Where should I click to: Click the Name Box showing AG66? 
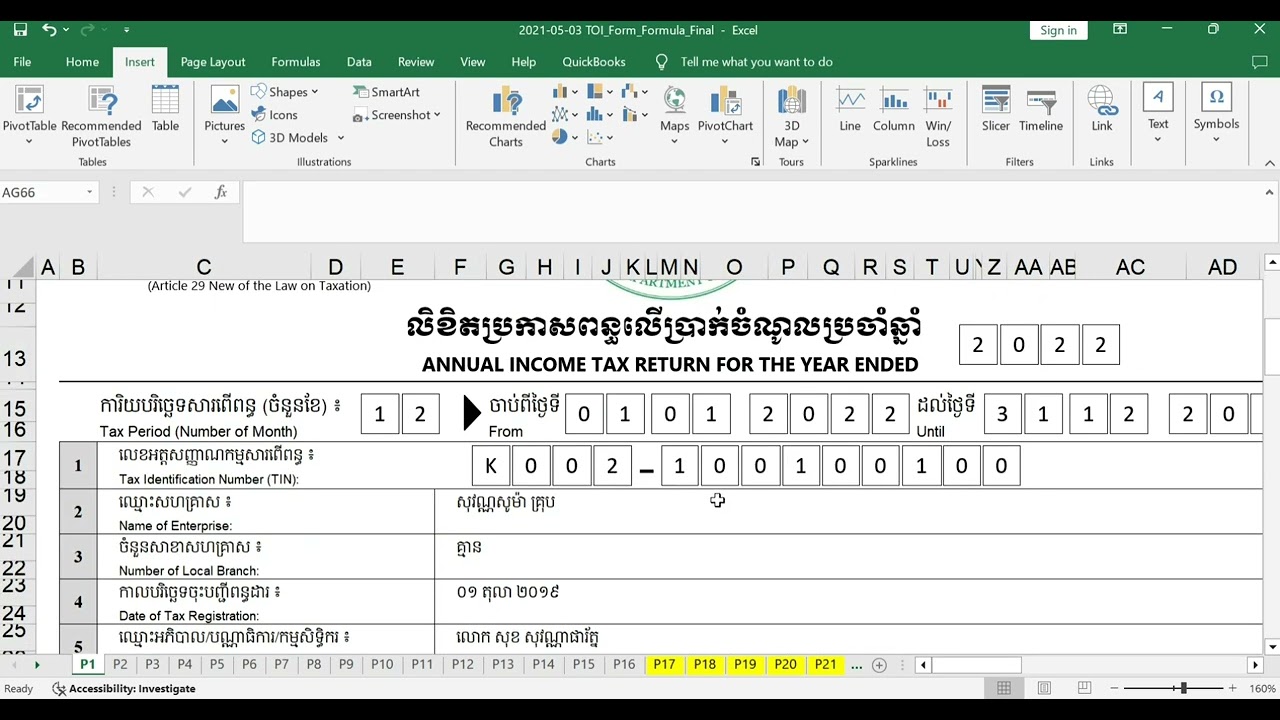coord(40,192)
